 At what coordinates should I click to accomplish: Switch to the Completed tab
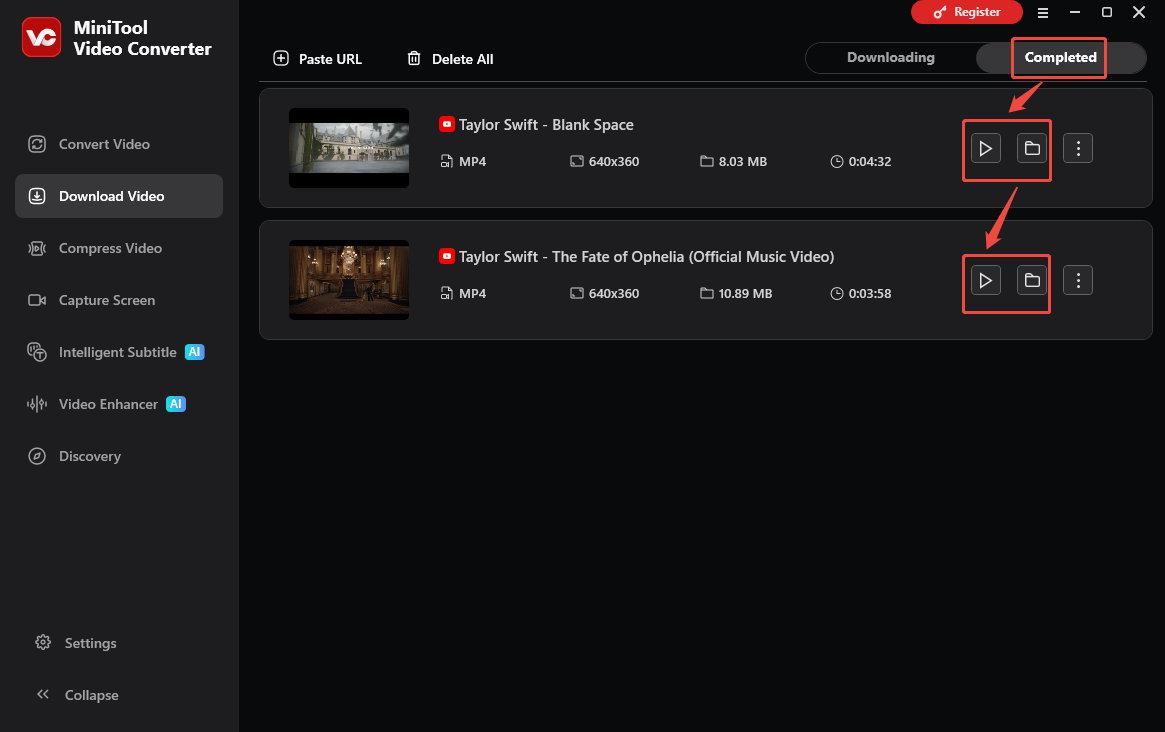1060,57
